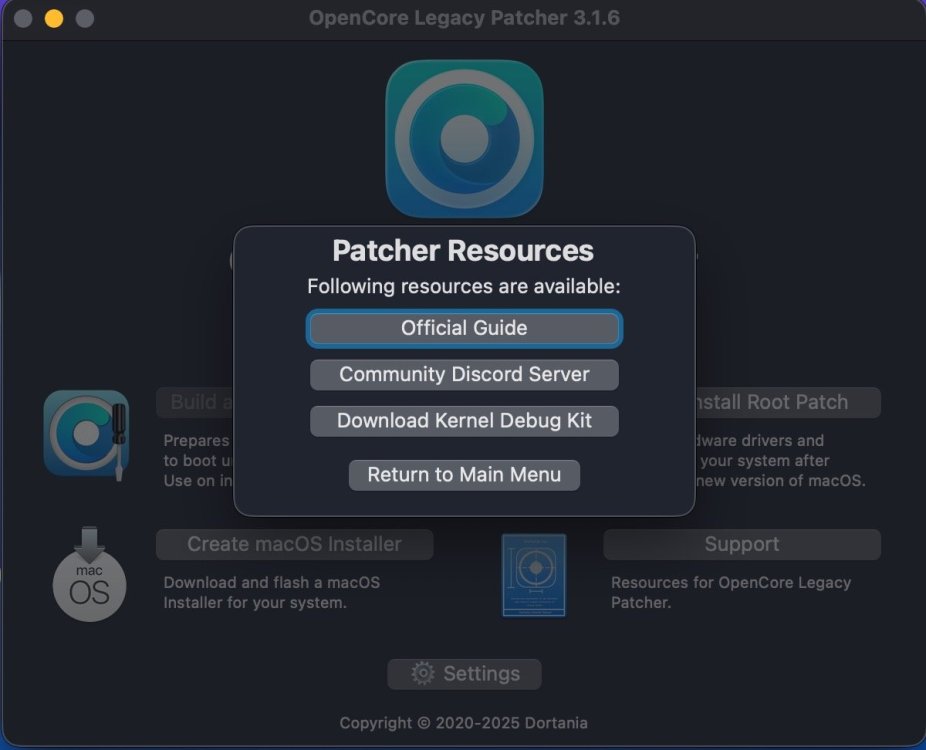Click the Create macOS Installer button

coord(295,544)
